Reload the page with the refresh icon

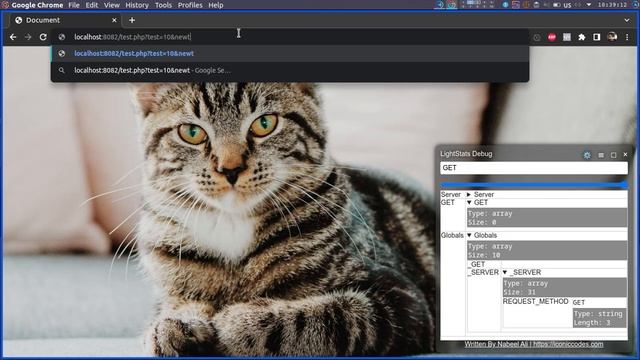click(x=43, y=37)
